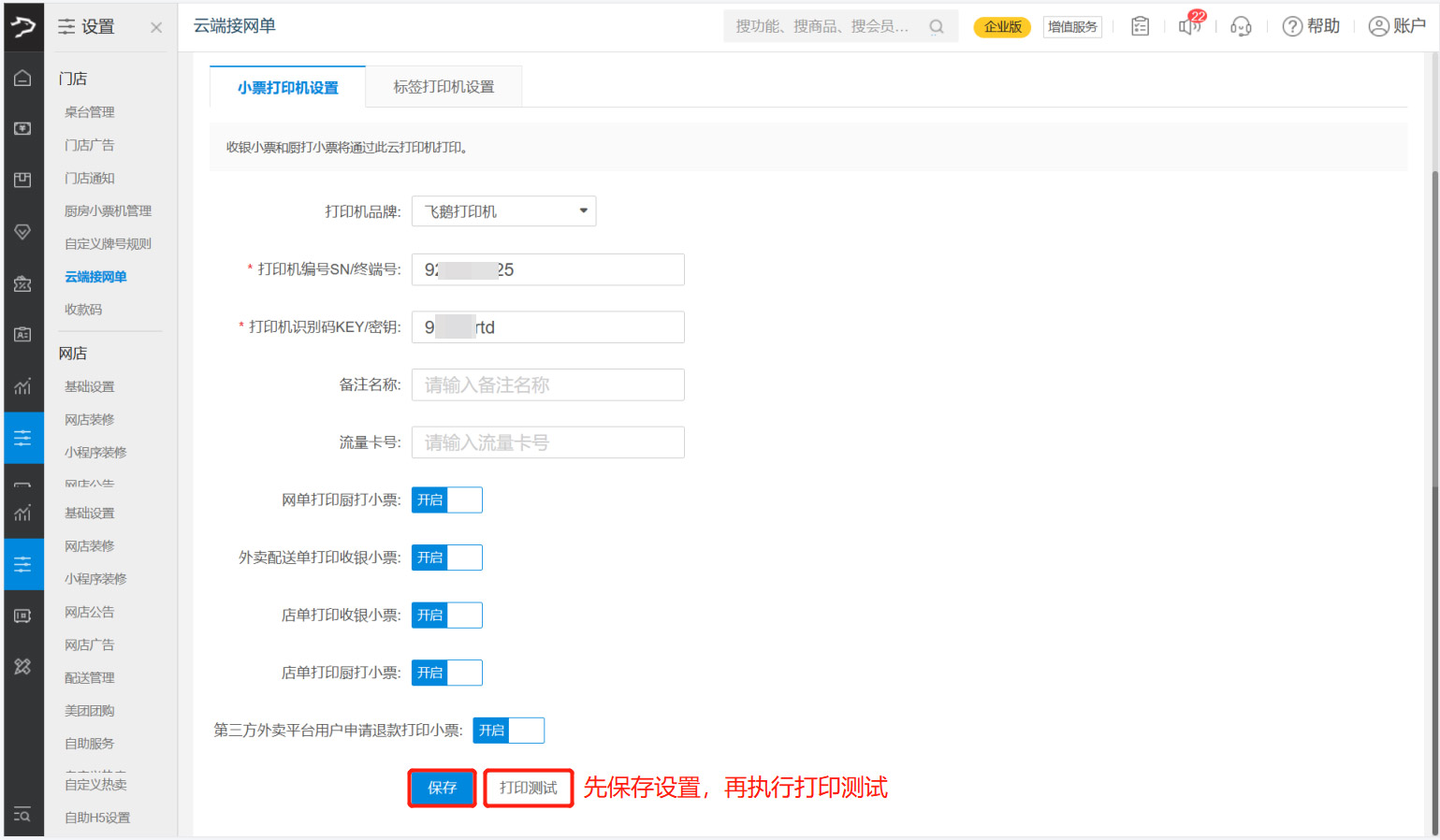The width and height of the screenshot is (1440, 840).
Task: Click the search magnifier icon in top bar
Action: coord(936,27)
